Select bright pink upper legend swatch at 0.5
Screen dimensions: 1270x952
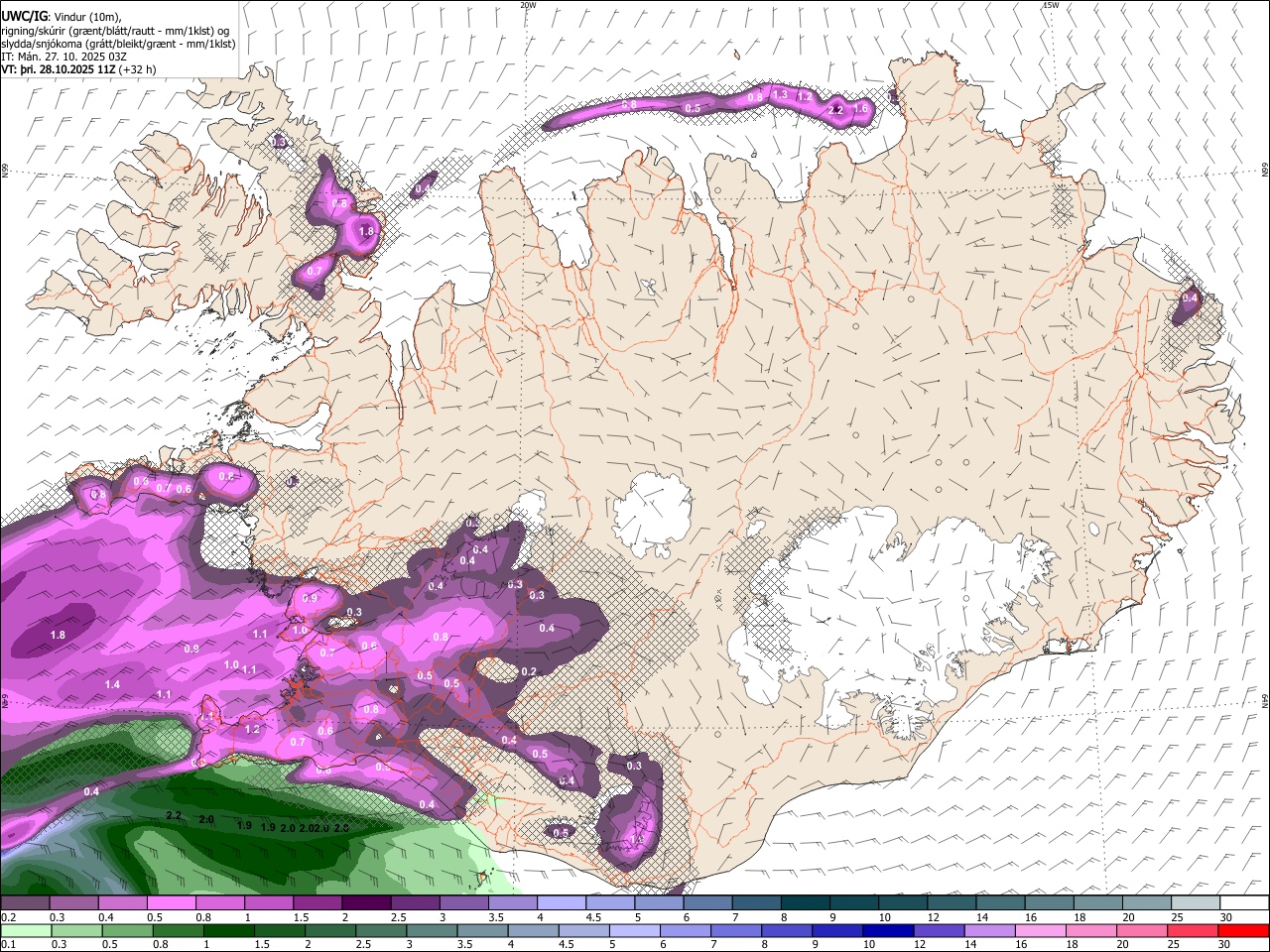171,903
